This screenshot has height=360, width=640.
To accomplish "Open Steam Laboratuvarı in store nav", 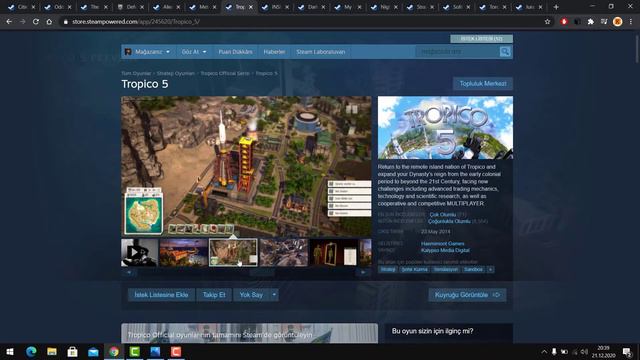I will (x=321, y=52).
